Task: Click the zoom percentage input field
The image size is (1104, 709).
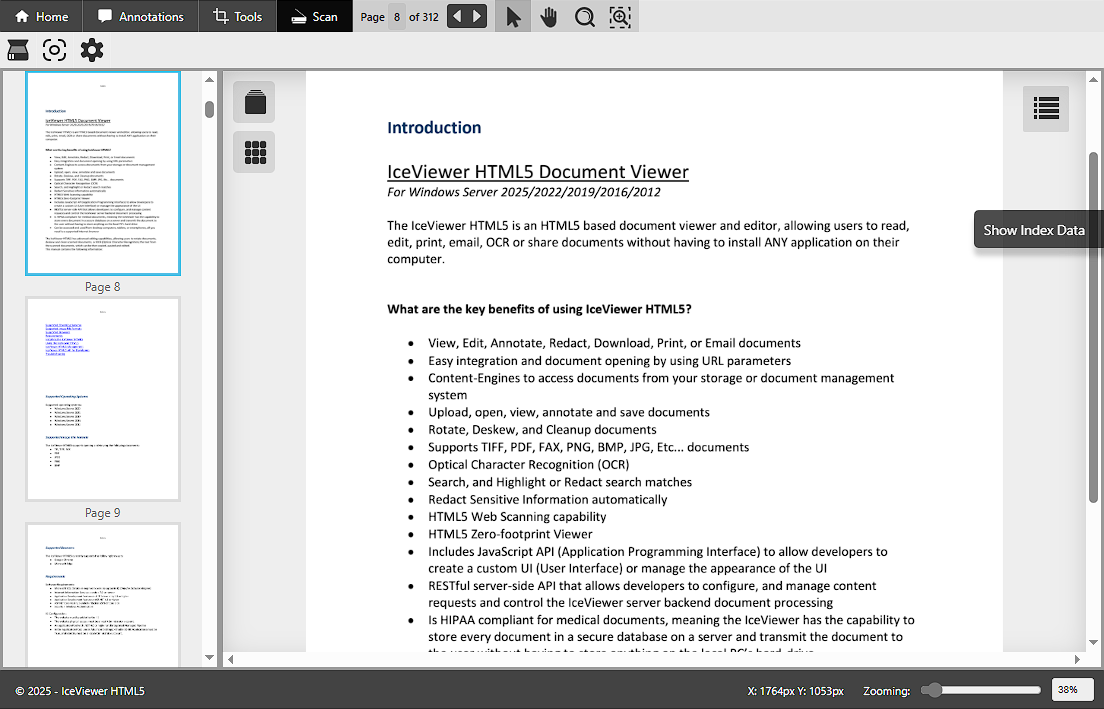Action: [x=1071, y=690]
